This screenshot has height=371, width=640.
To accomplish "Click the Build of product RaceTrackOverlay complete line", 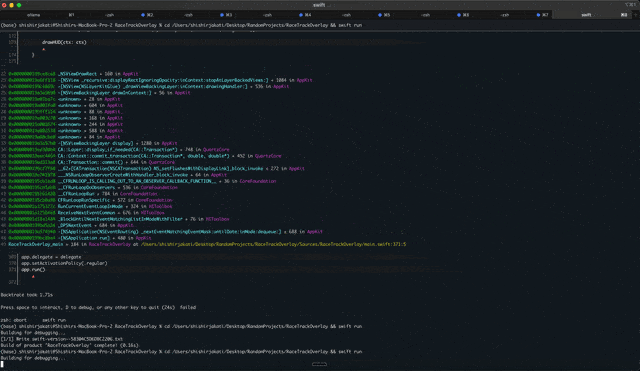I will click(70, 345).
